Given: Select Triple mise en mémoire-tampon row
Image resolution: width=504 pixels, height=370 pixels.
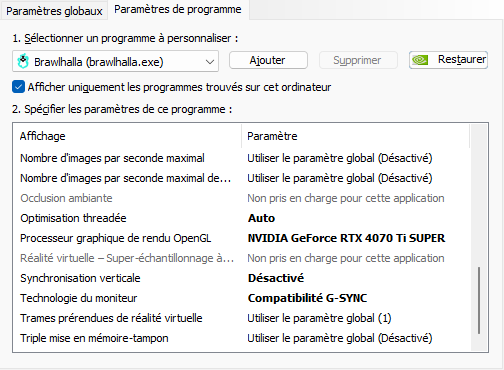Looking at the screenshot, I should pyautogui.click(x=242, y=338).
